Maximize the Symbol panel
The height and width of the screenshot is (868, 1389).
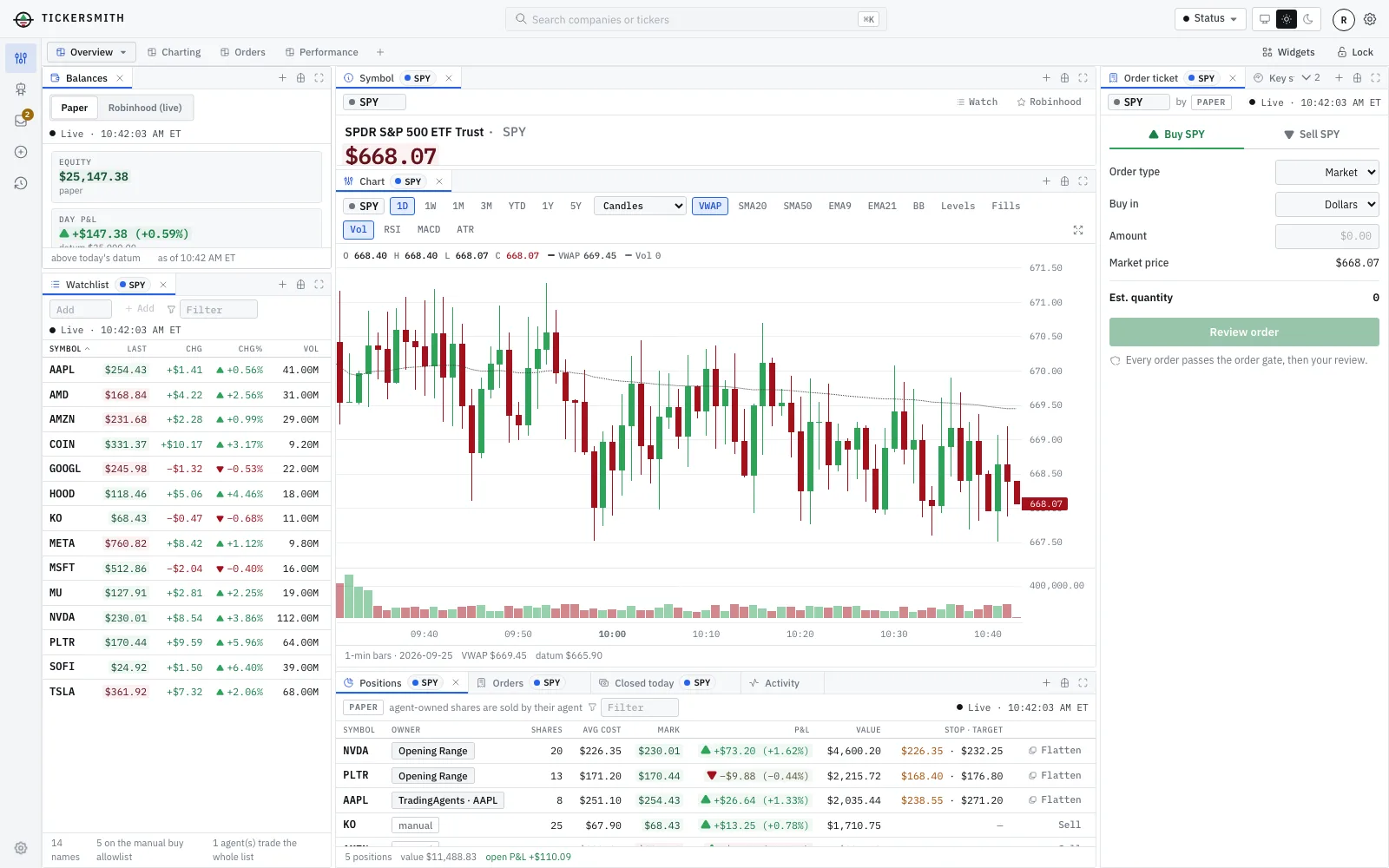tap(1083, 78)
